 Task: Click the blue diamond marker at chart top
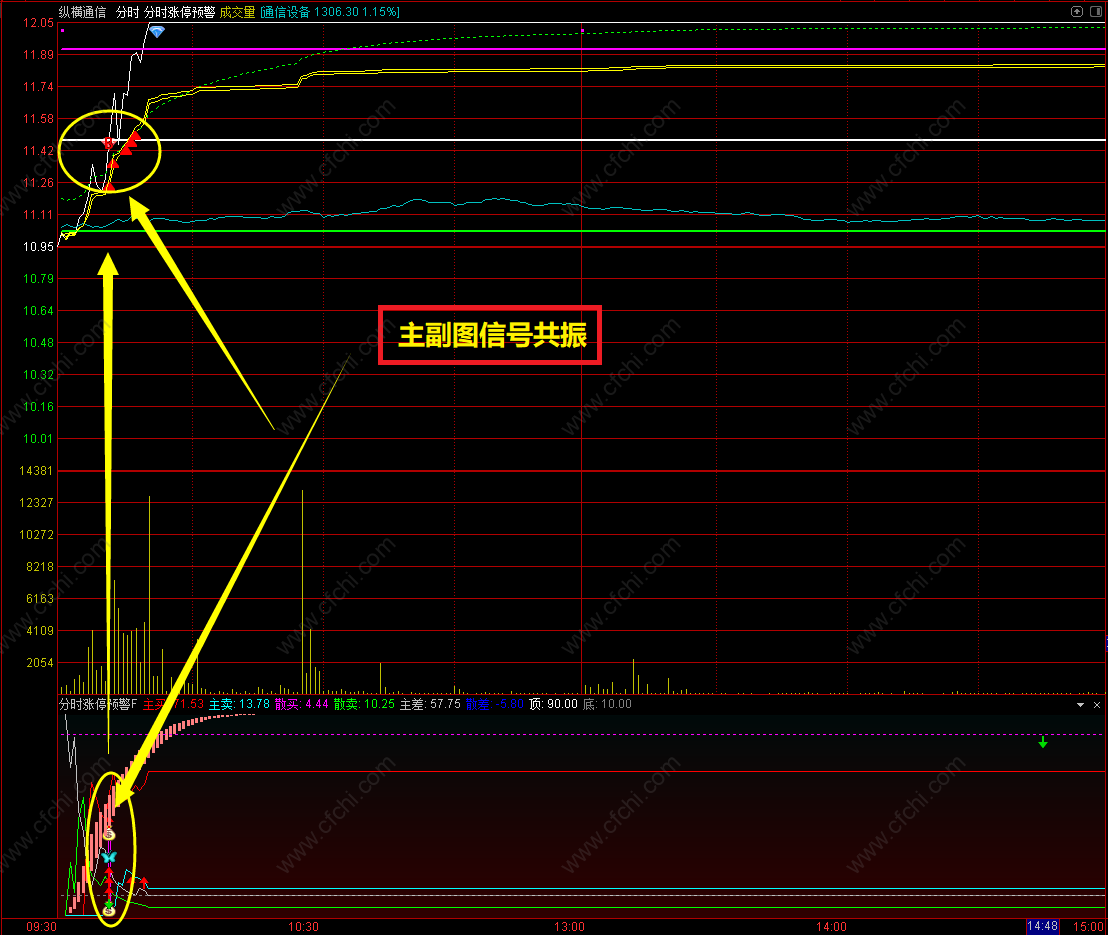tap(157, 32)
